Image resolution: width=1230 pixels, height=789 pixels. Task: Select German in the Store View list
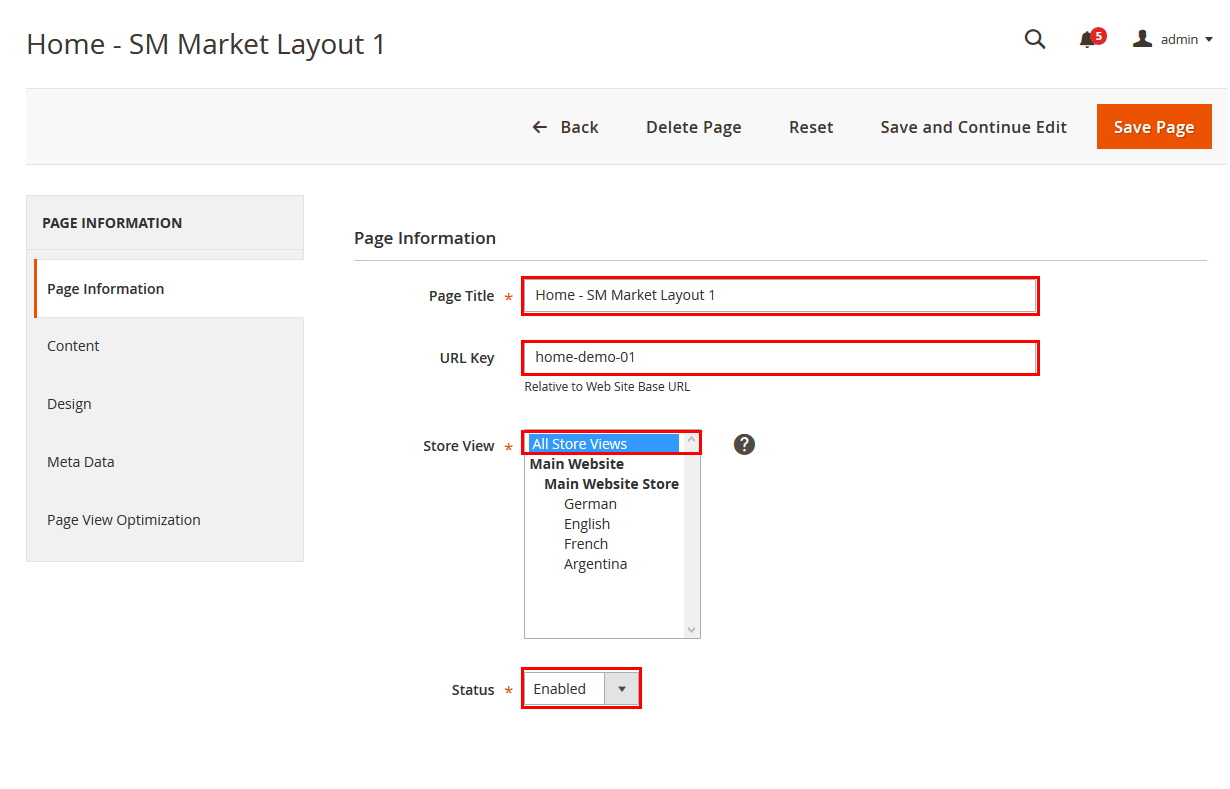590,504
